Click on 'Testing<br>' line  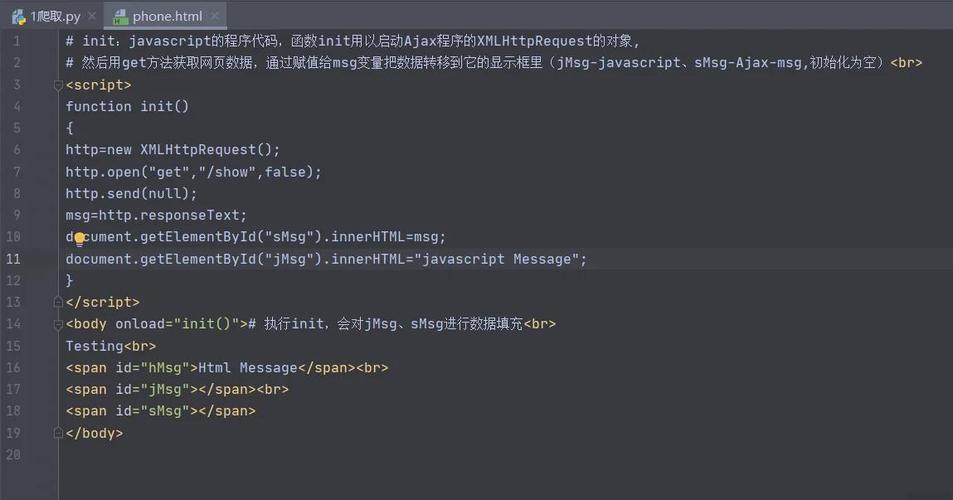coord(111,346)
